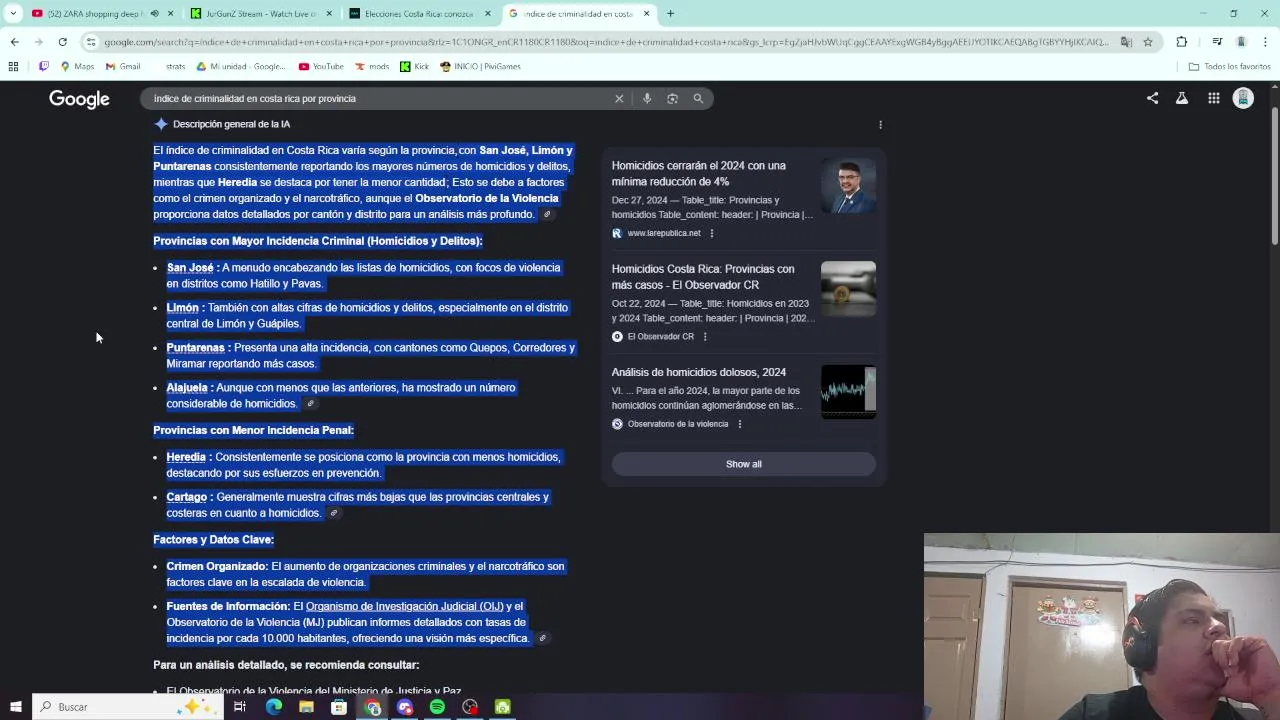Open the Gmail bookmark
This screenshot has width=1280, height=720.
[123, 66]
